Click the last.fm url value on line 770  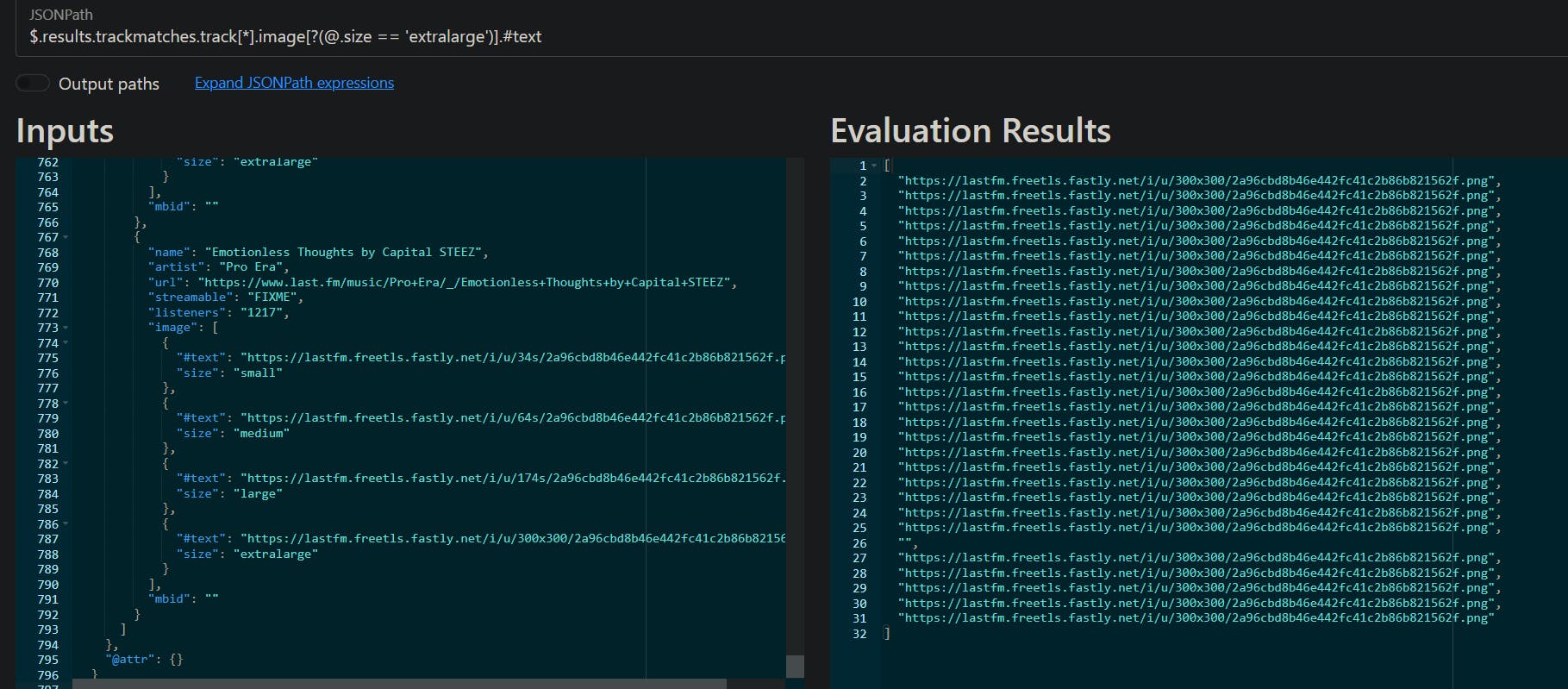pyautogui.click(x=466, y=283)
